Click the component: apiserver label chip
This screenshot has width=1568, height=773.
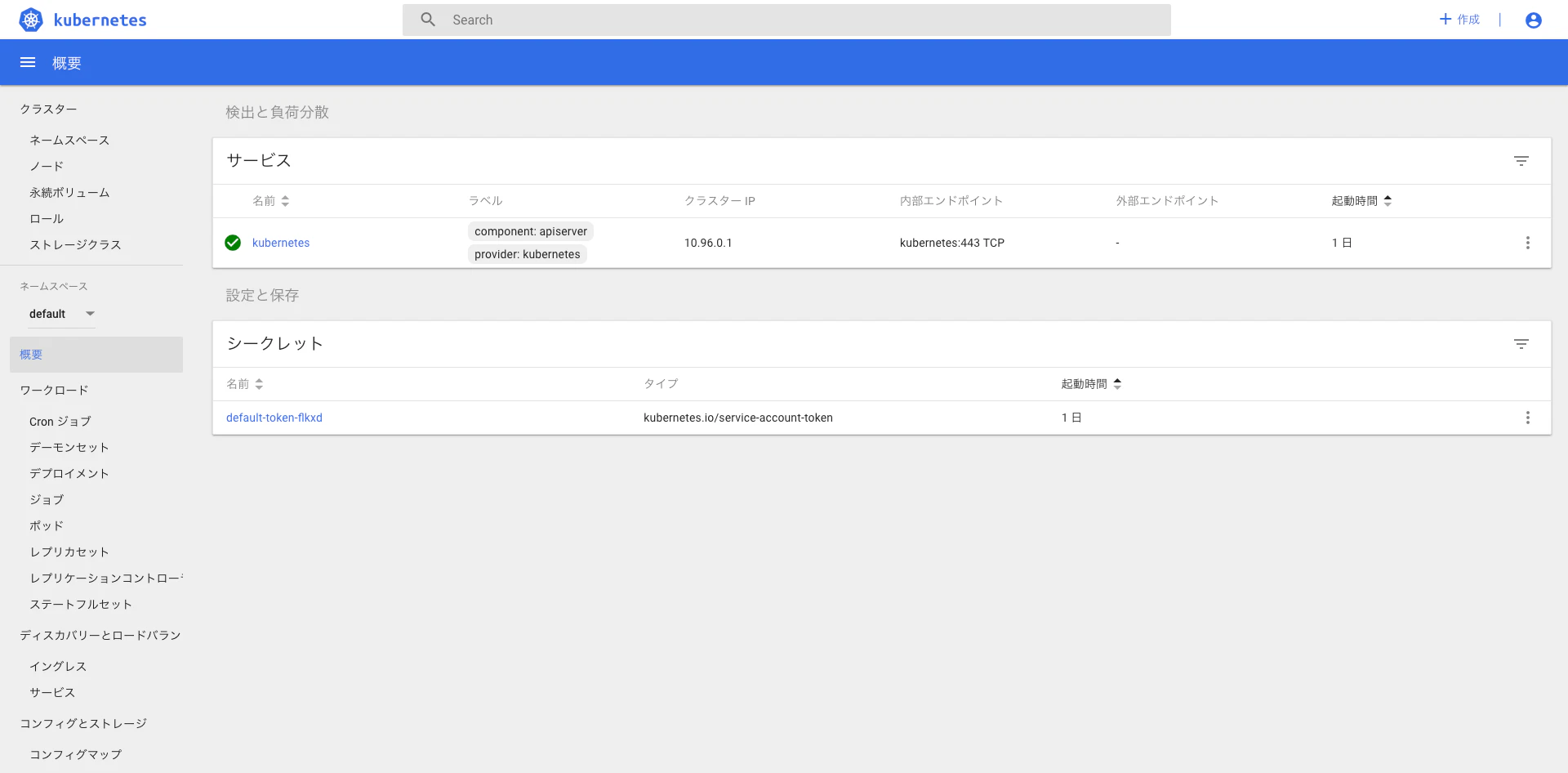click(x=531, y=231)
